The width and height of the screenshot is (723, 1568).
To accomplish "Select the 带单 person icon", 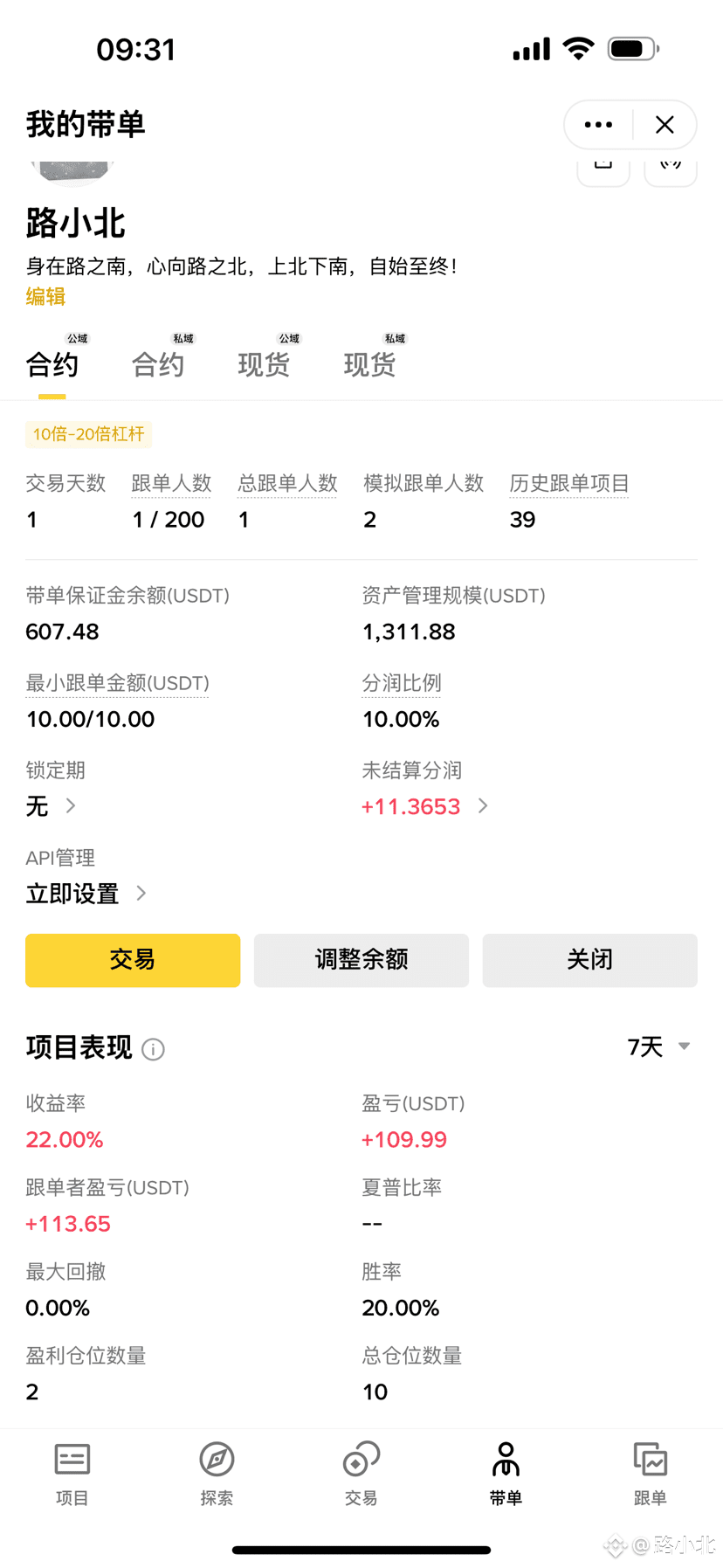I will (x=506, y=1460).
